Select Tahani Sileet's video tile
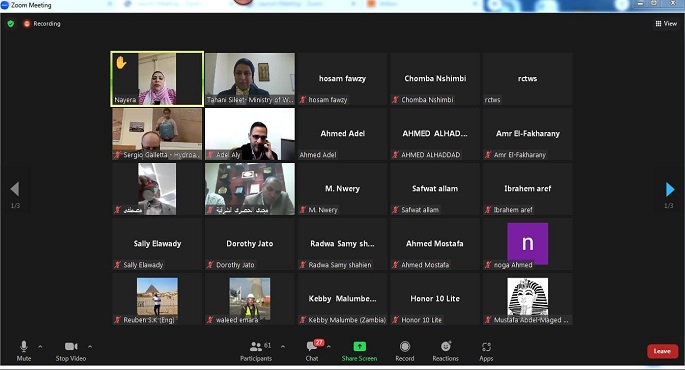This screenshot has height=370, width=685. pos(250,79)
